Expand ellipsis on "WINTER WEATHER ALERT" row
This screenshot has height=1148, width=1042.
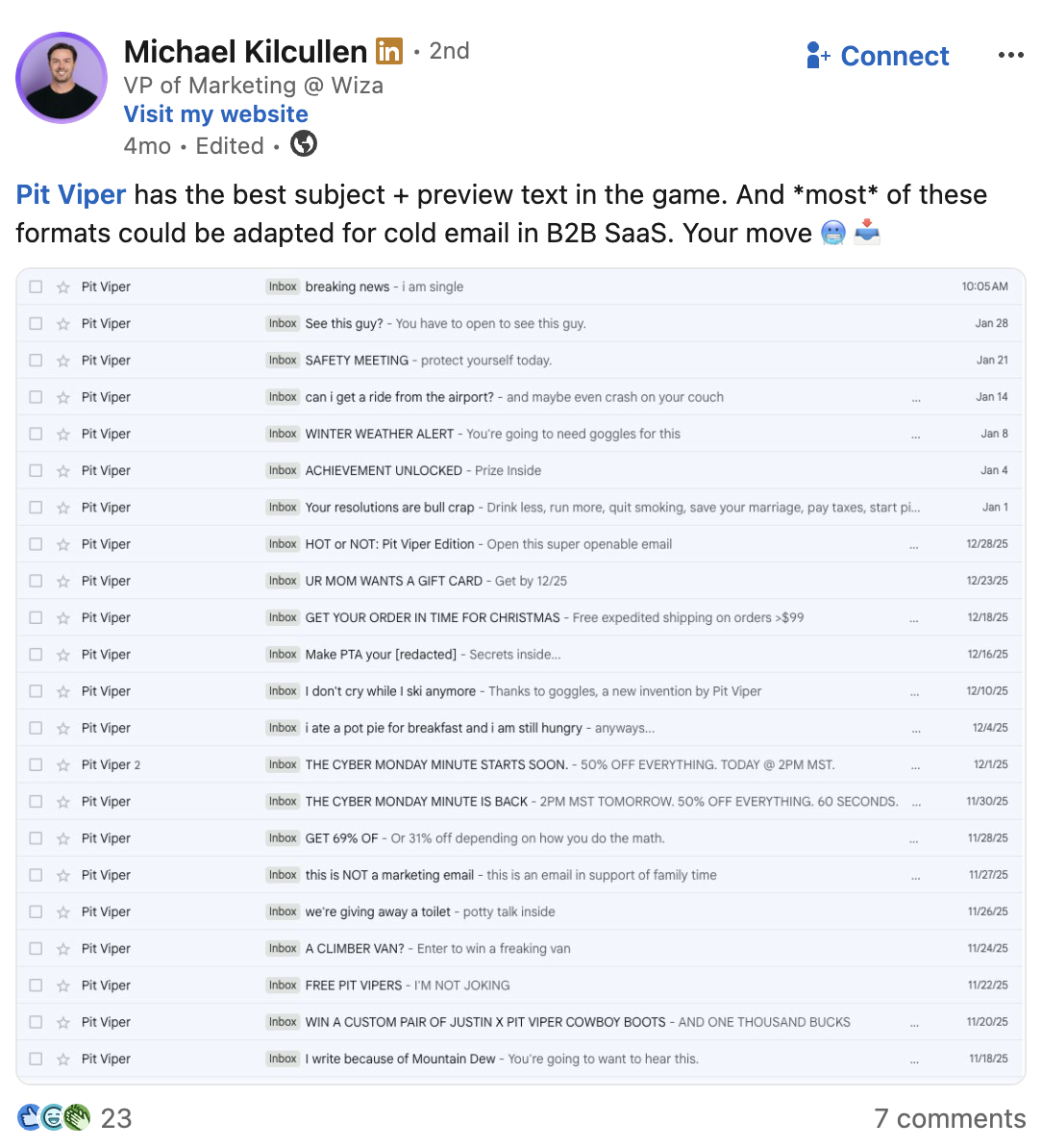(915, 437)
